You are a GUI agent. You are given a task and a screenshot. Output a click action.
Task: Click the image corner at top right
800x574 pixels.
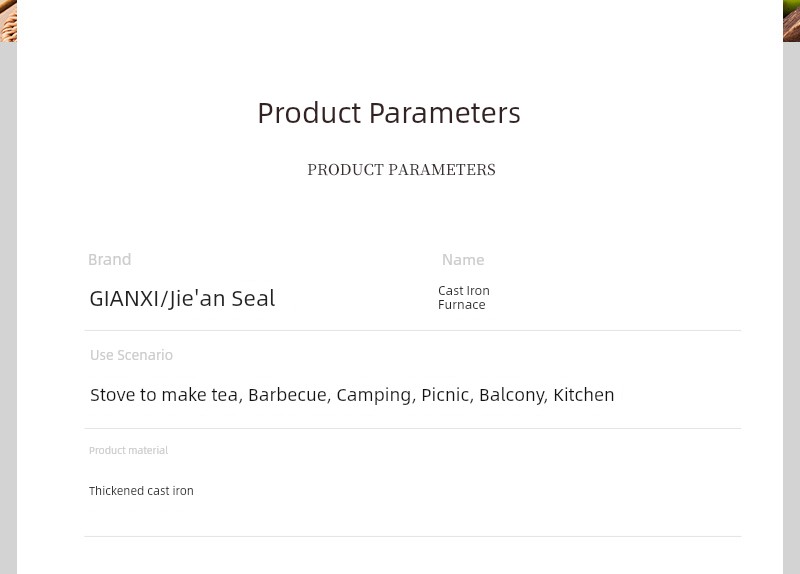[x=791, y=20]
